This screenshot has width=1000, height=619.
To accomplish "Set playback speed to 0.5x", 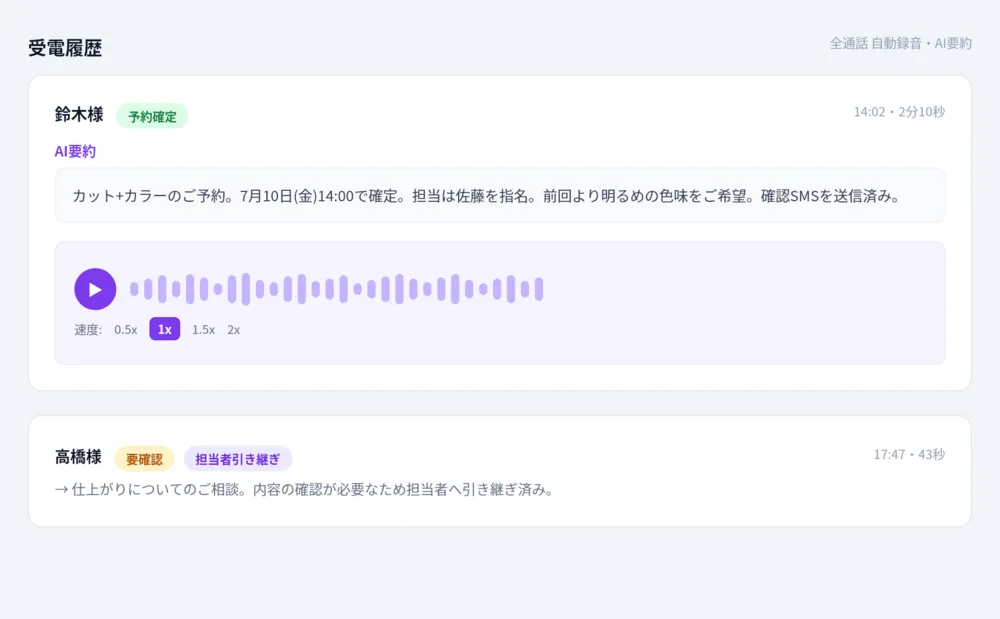I will click(126, 330).
